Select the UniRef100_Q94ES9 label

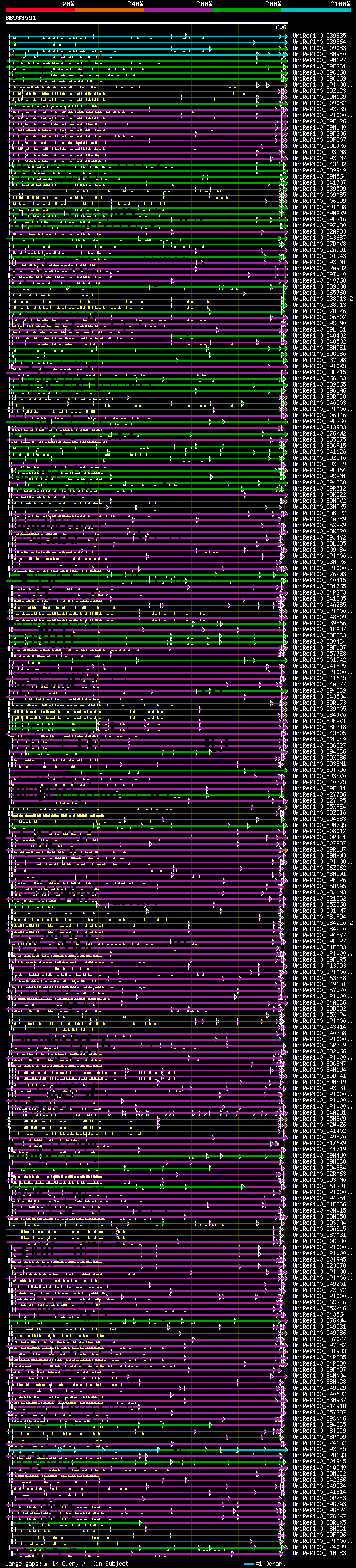[319, 690]
